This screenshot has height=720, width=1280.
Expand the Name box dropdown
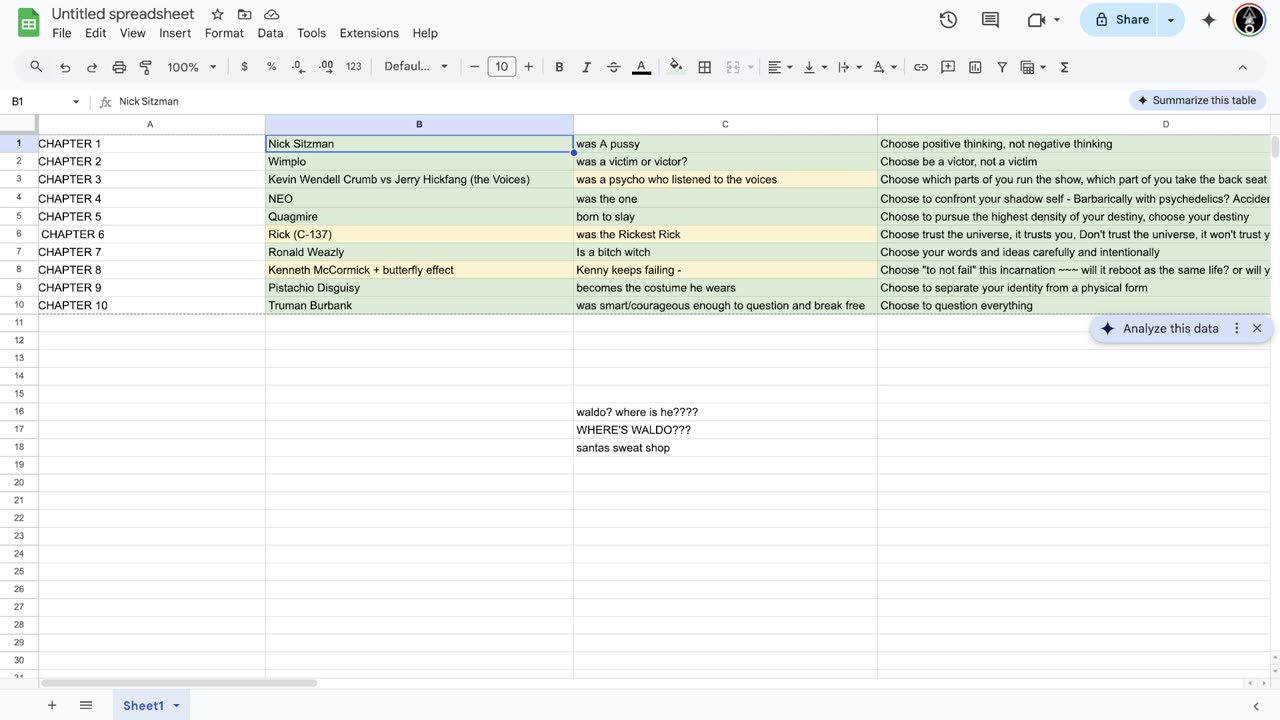[75, 102]
